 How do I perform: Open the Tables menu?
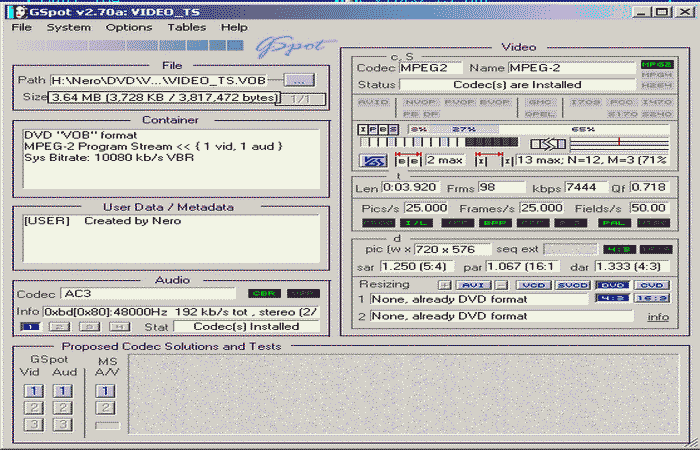[x=186, y=27]
